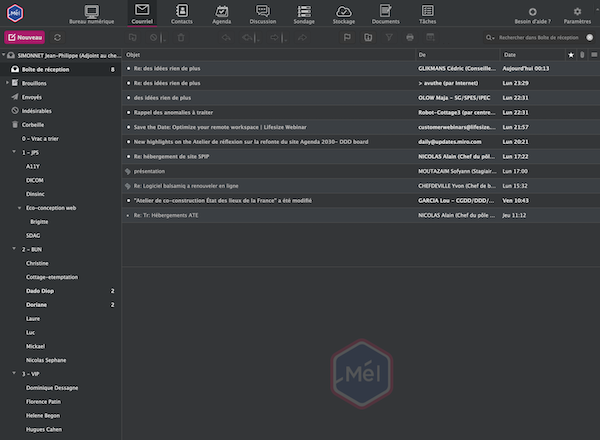The width and height of the screenshot is (600, 440).
Task: Click the refresh mailbox icon next to Nouveau
Action: tap(57, 37)
